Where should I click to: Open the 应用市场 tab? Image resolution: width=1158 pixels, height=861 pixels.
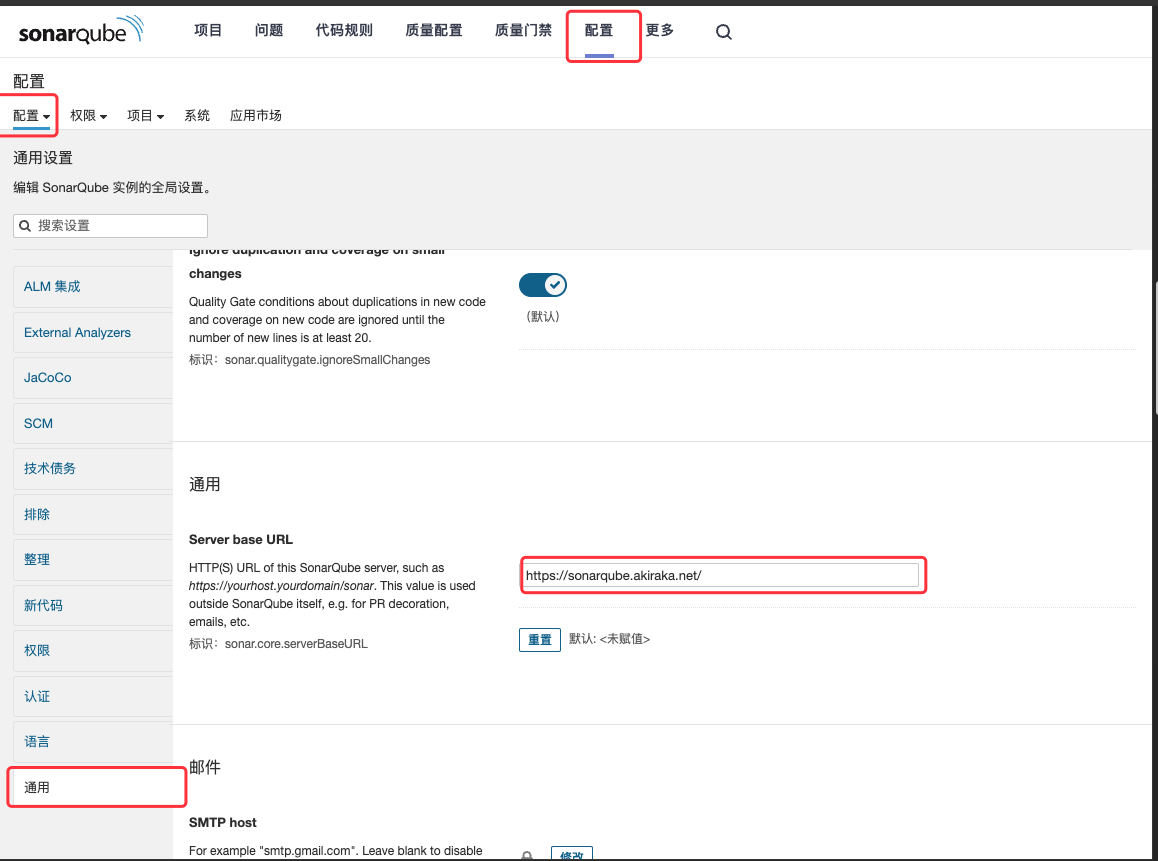click(x=256, y=116)
